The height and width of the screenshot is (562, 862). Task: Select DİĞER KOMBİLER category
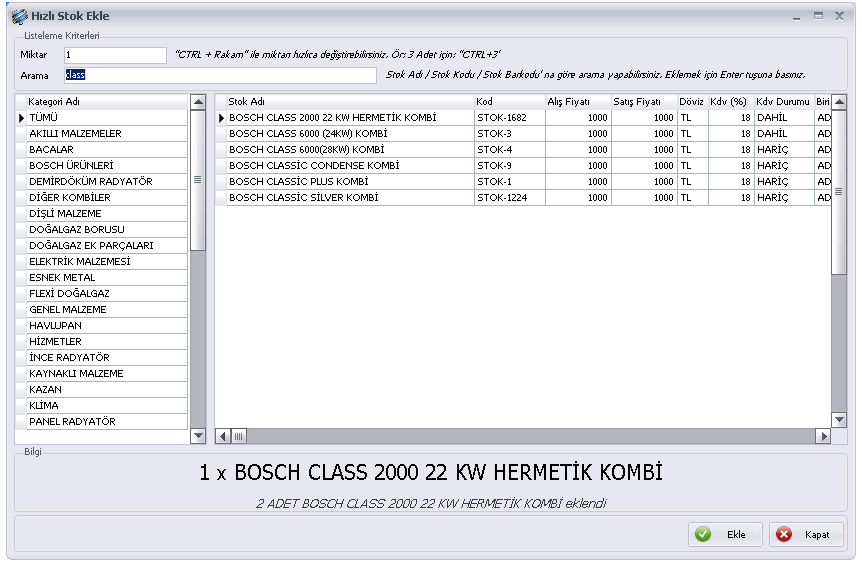click(107, 197)
